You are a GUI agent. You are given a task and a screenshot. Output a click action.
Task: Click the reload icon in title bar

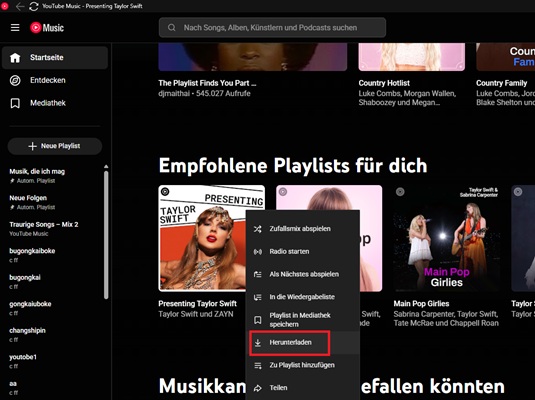click(33, 6)
